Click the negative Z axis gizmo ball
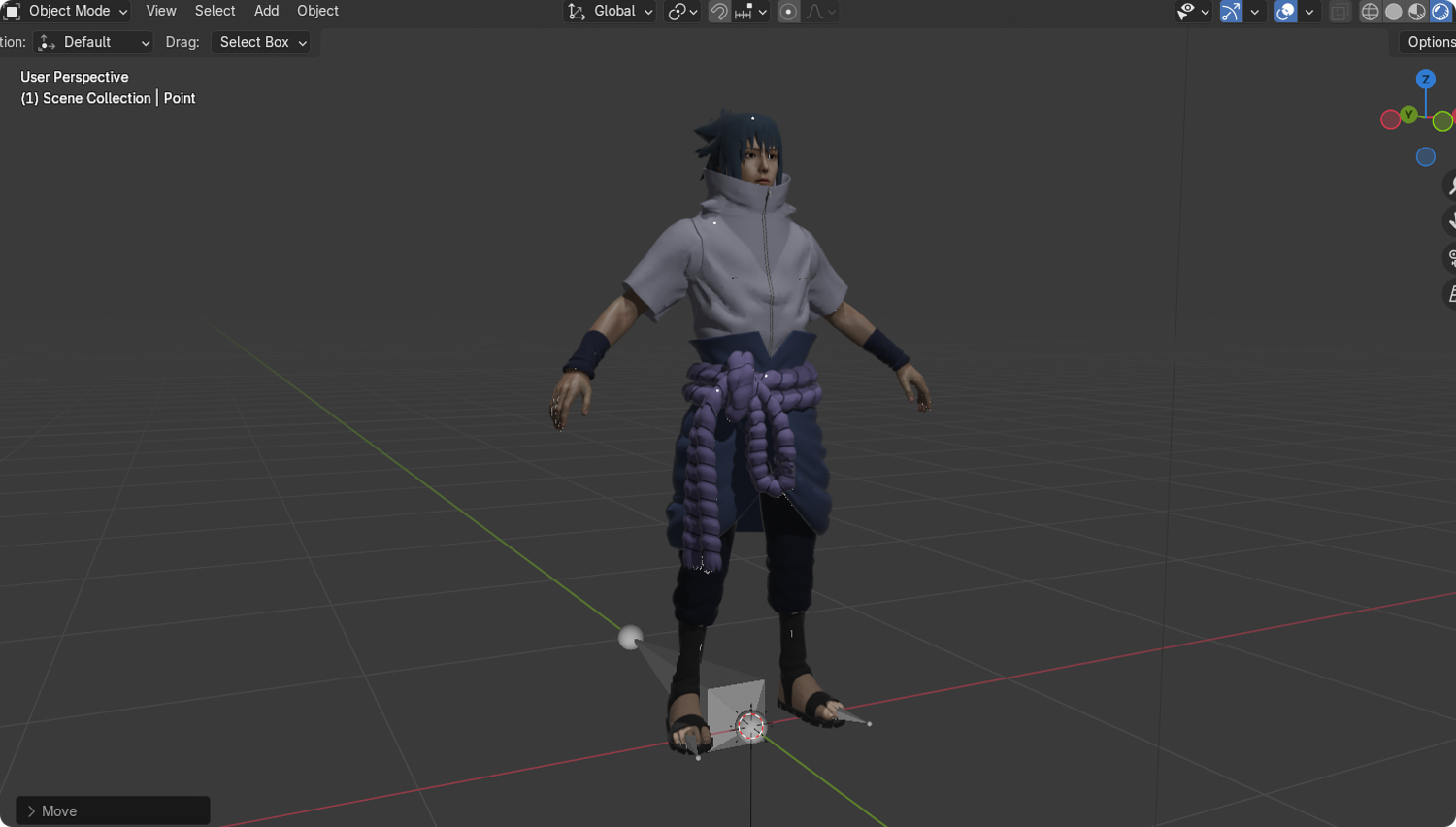The height and width of the screenshot is (827, 1456). (x=1425, y=156)
